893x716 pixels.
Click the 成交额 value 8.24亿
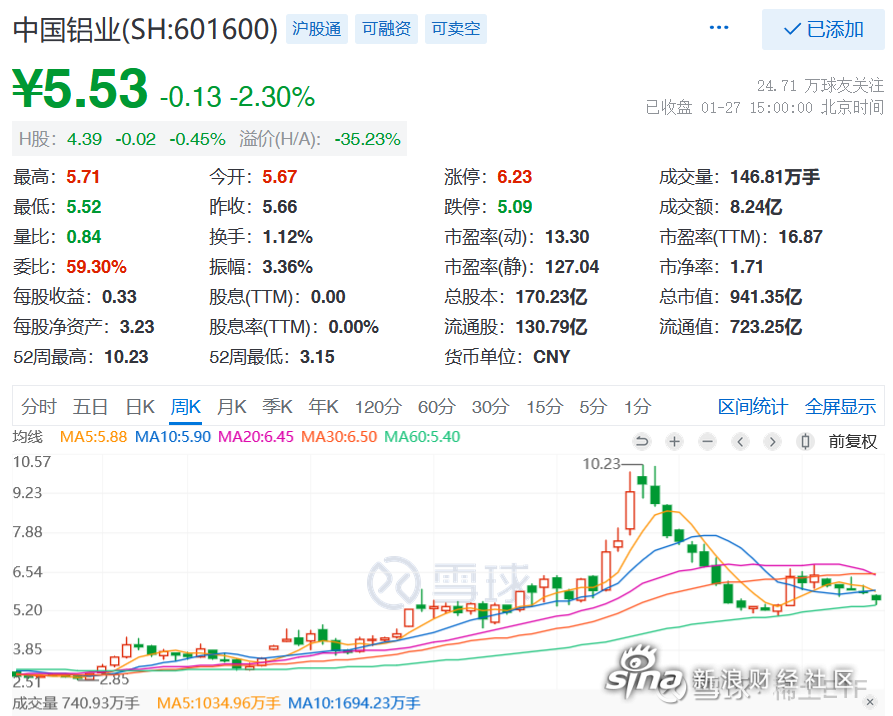click(756, 207)
